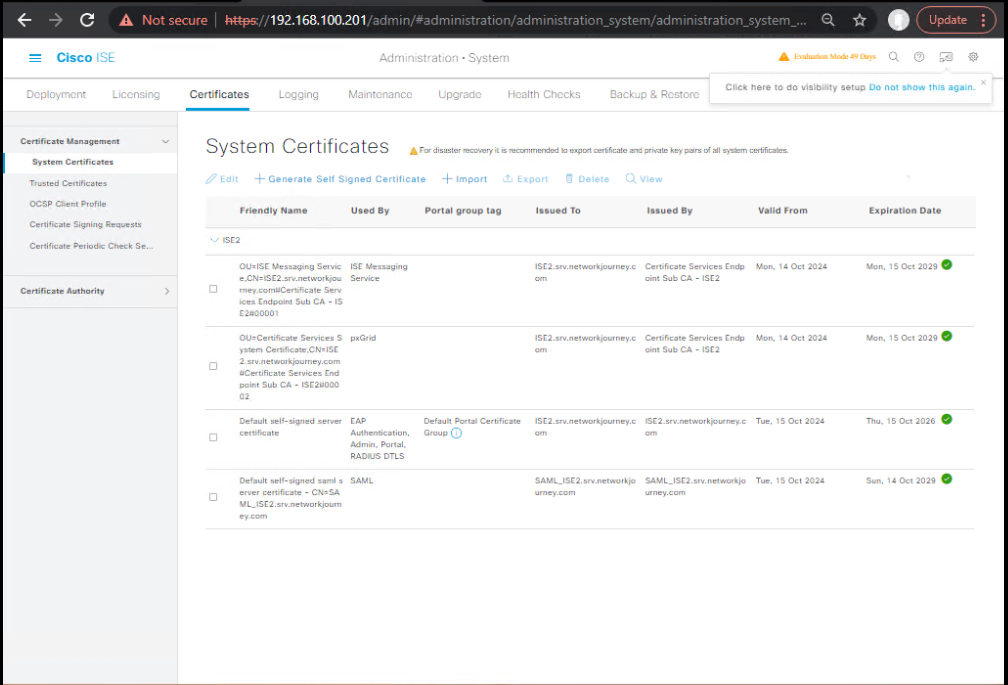This screenshot has width=1008, height=685.
Task: Switch to the Deployment tab
Action: pos(56,94)
